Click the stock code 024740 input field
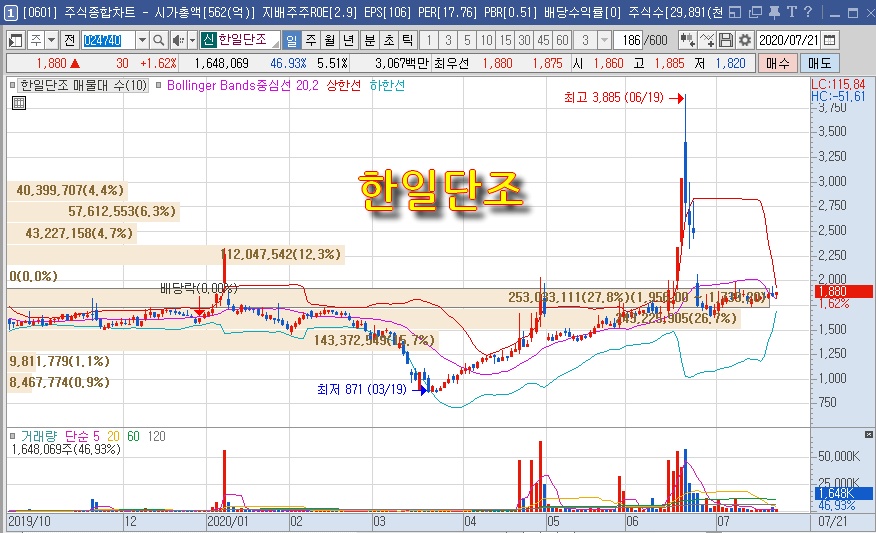Screen dimensions: 876x533 pos(108,40)
